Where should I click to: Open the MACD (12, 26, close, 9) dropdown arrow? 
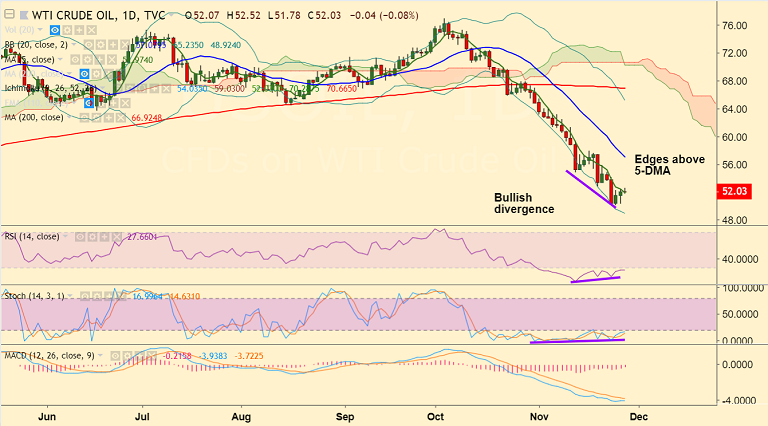click(100, 355)
